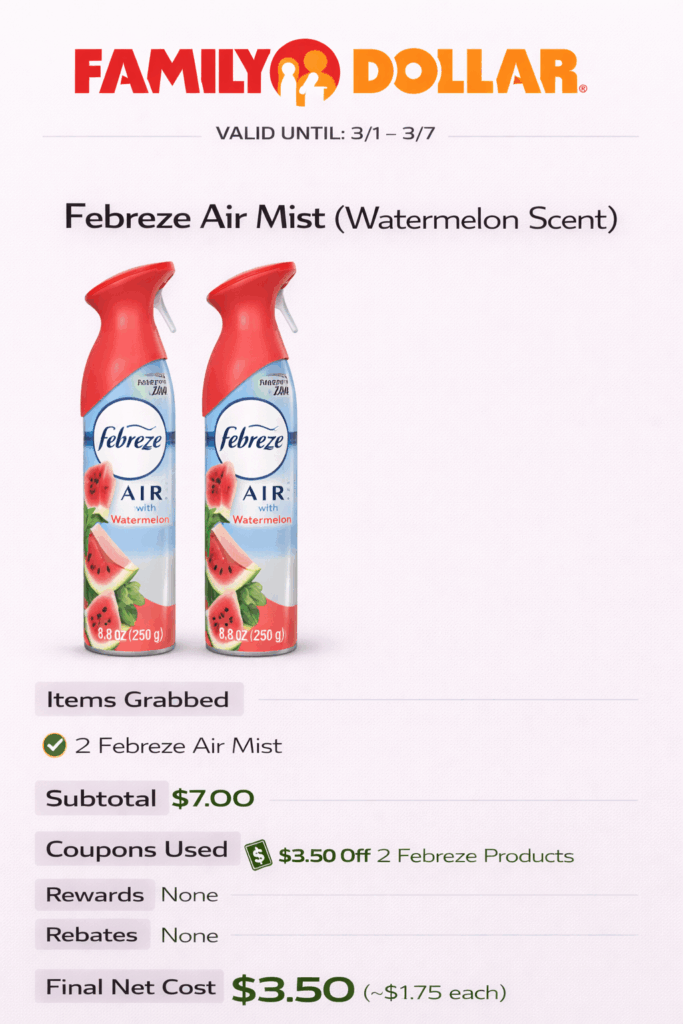
Task: Select the left Febreze bottle image
Action: coord(128,458)
